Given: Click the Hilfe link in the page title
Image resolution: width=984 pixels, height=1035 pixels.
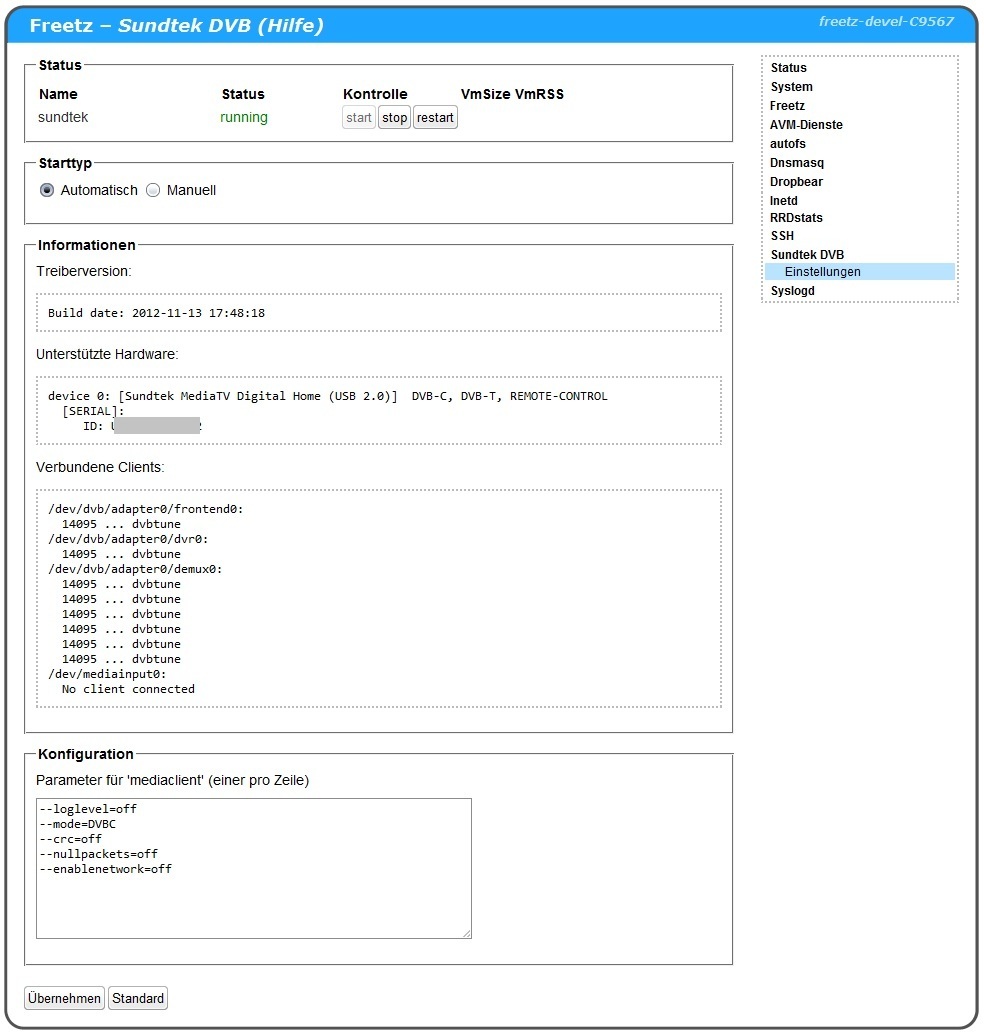Looking at the screenshot, I should tap(288, 26).
